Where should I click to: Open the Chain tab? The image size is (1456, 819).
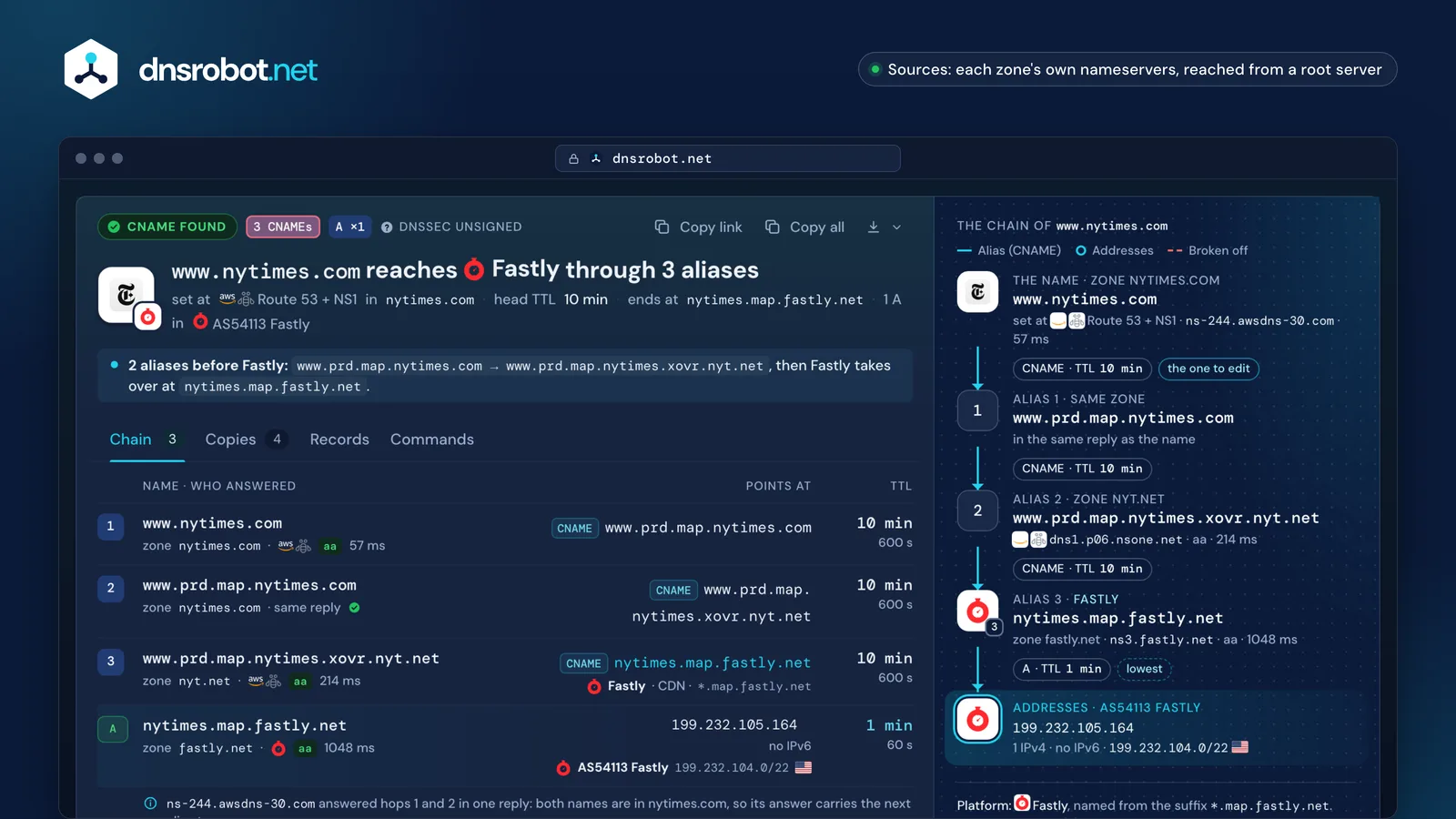pos(147,440)
